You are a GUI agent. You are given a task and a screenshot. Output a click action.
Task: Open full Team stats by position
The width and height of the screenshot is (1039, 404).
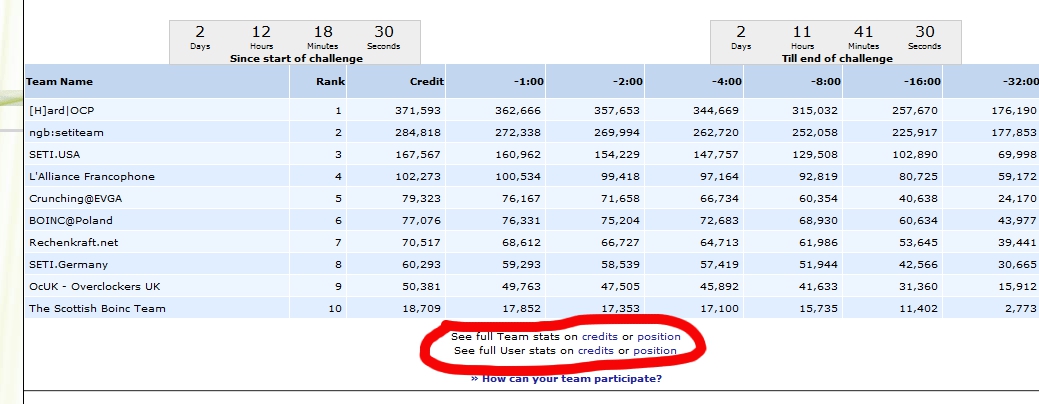coord(659,336)
